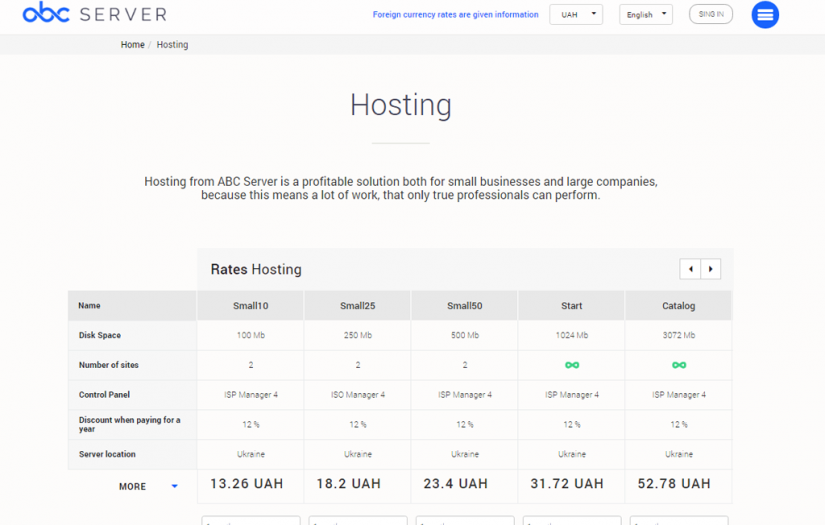Click the 13.26 UAH price
This screenshot has height=525, width=825.
247,484
